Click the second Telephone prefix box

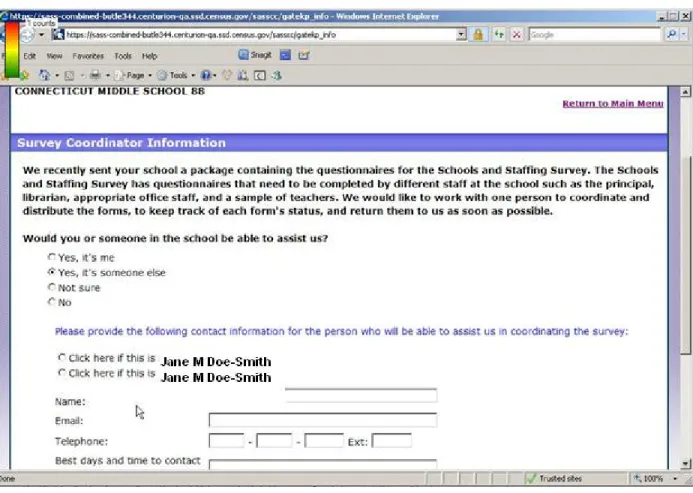pos(274,441)
